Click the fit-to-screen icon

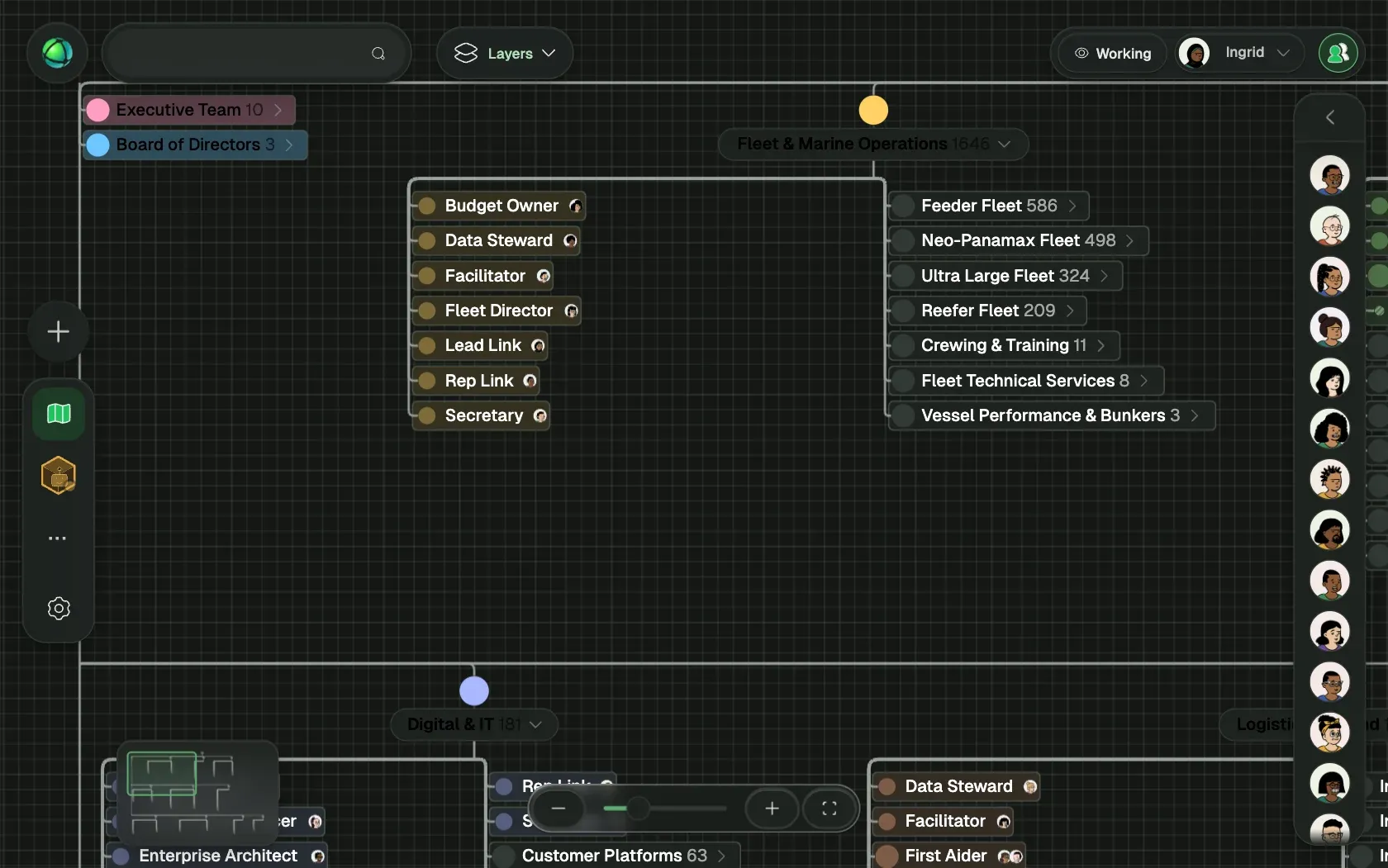pos(829,809)
